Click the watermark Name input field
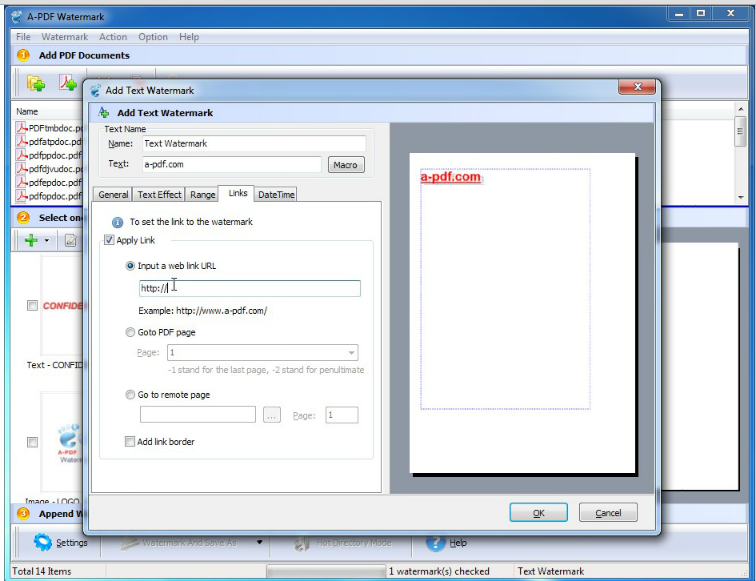 point(254,144)
